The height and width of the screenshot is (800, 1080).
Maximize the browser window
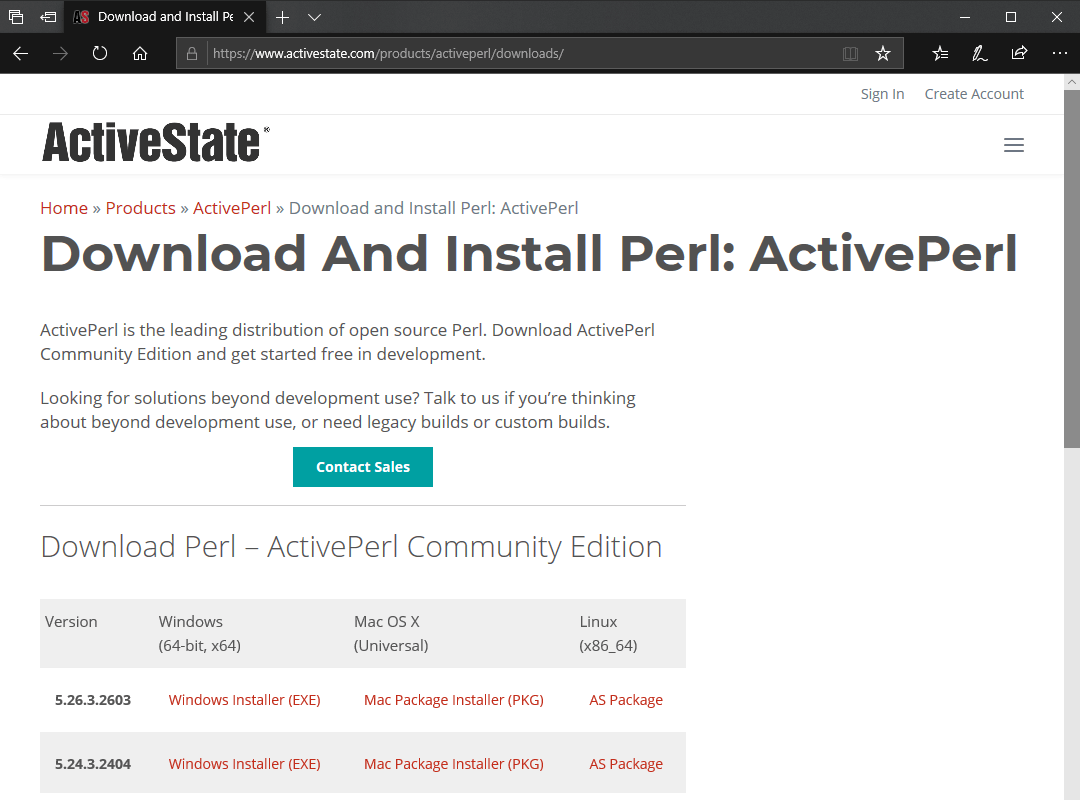click(x=1010, y=17)
